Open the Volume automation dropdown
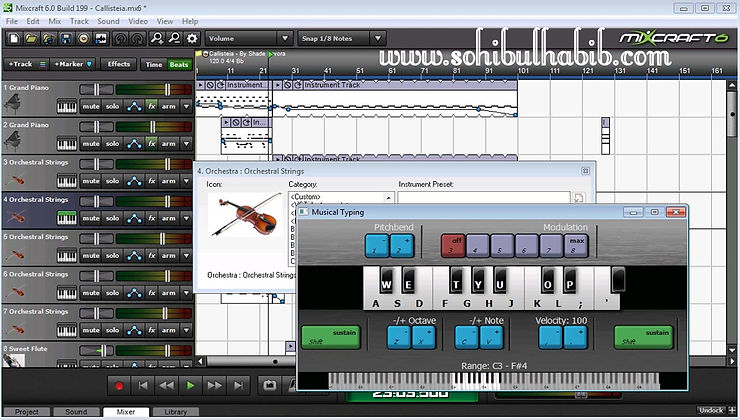The width and height of the screenshot is (740, 420). point(285,38)
